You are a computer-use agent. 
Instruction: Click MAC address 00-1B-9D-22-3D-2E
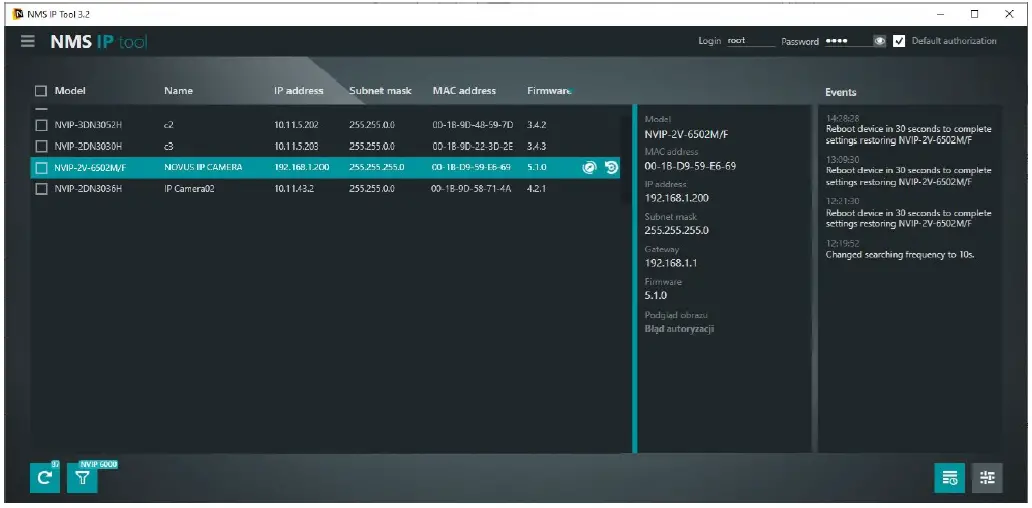473,146
